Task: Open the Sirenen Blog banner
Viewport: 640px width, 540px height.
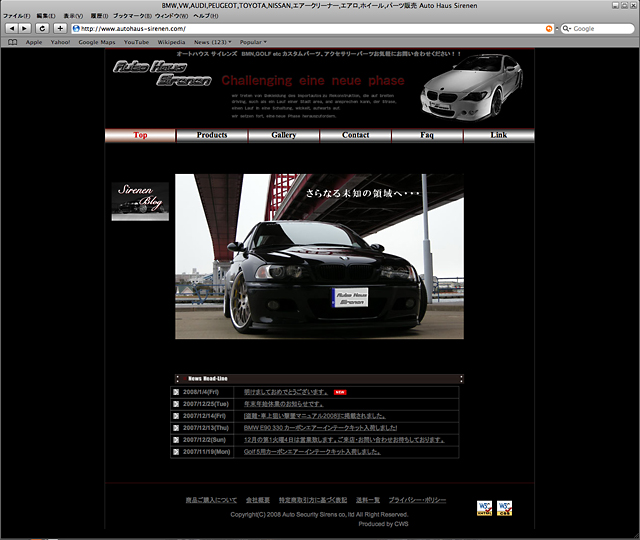Action: tap(140, 201)
